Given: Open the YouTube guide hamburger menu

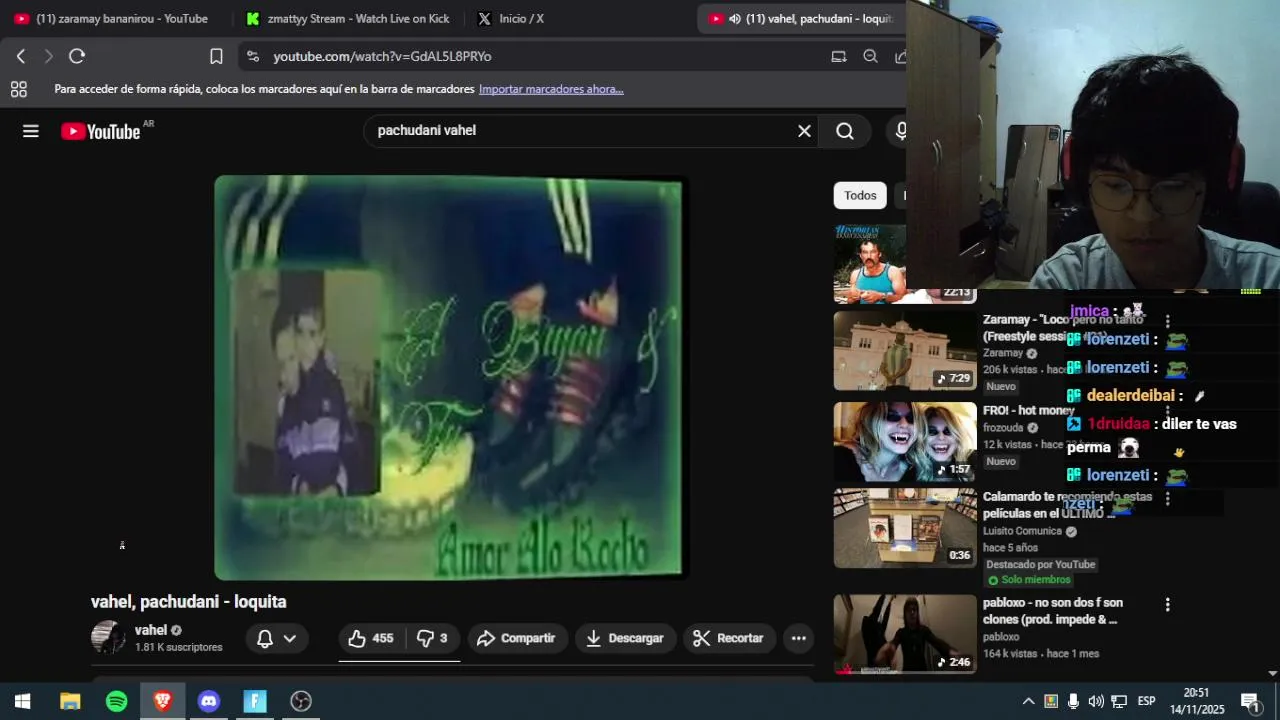Looking at the screenshot, I should [x=31, y=131].
